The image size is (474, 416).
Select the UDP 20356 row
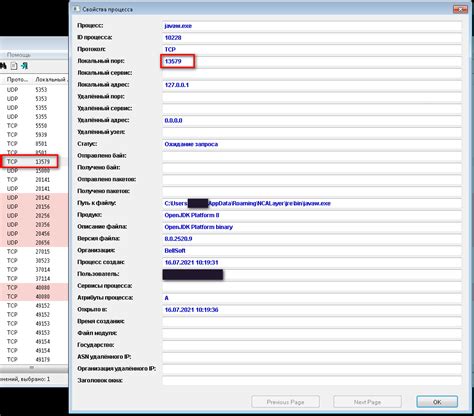pyautogui.click(x=34, y=225)
